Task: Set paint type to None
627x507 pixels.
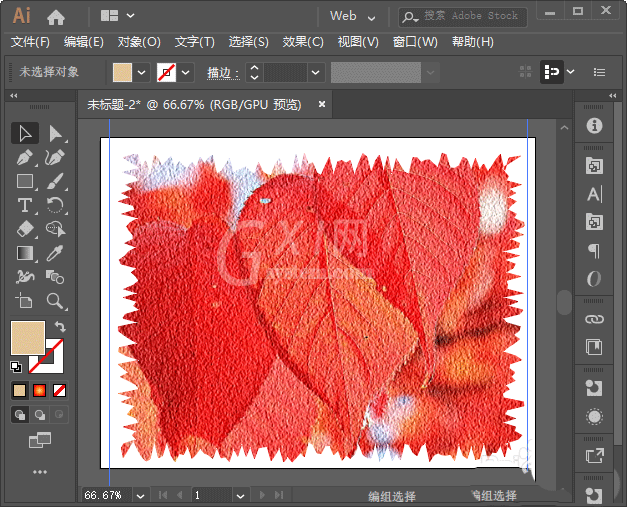Action: click(59, 390)
